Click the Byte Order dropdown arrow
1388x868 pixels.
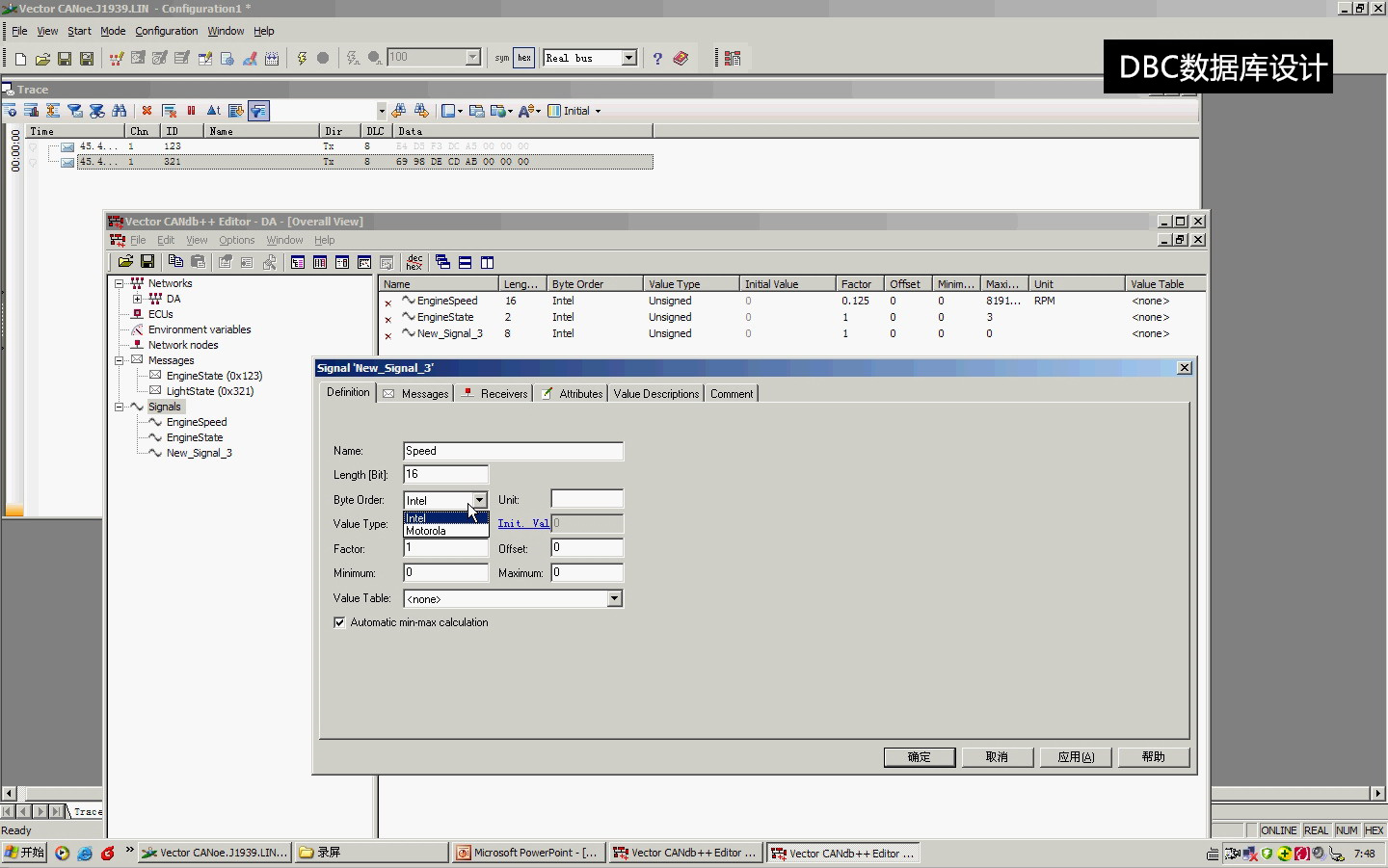(x=479, y=500)
